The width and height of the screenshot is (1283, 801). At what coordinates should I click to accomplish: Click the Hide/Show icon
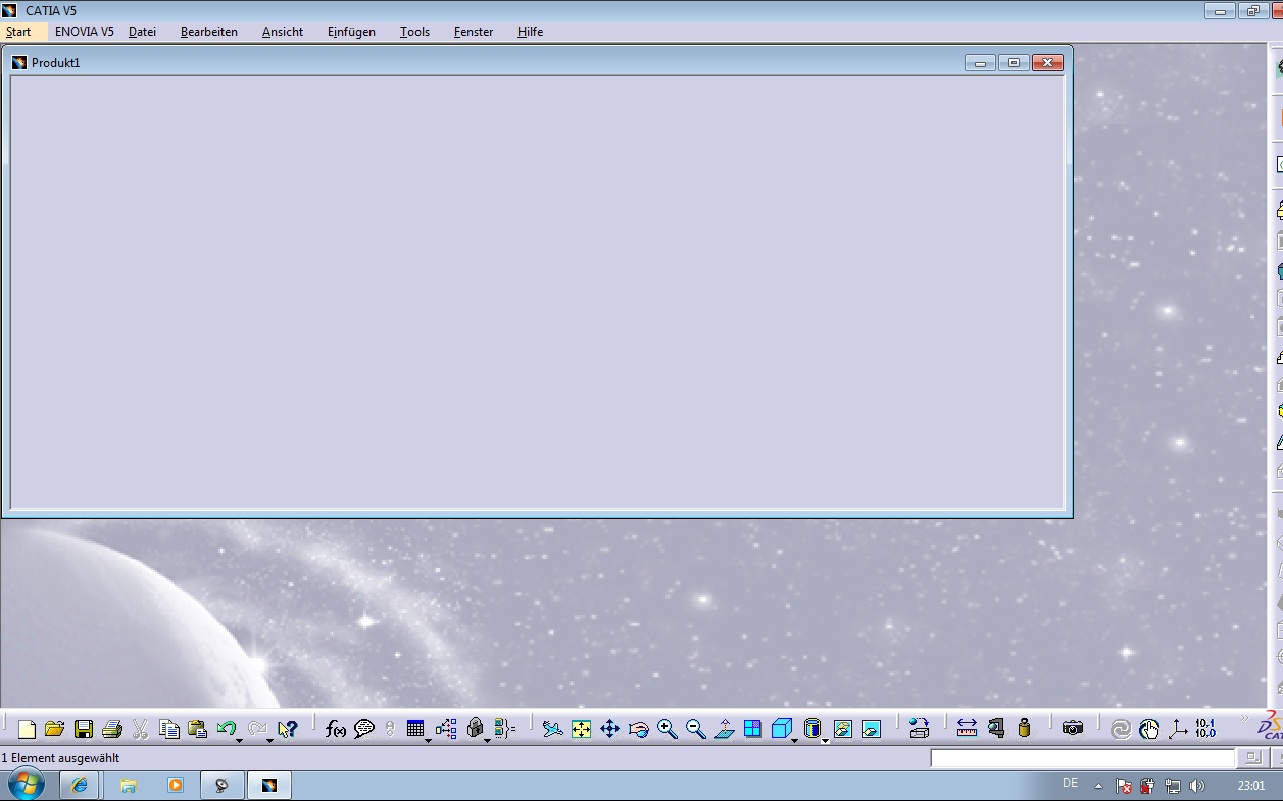[x=843, y=729]
